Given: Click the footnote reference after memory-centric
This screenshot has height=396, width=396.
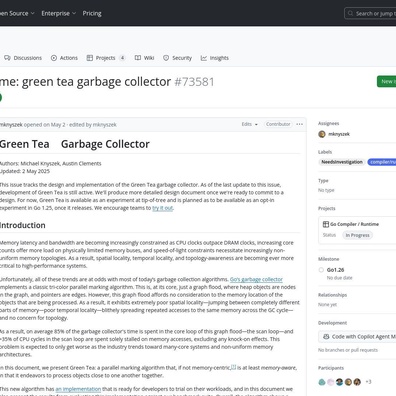Looking at the screenshot, I should click(x=233, y=367).
